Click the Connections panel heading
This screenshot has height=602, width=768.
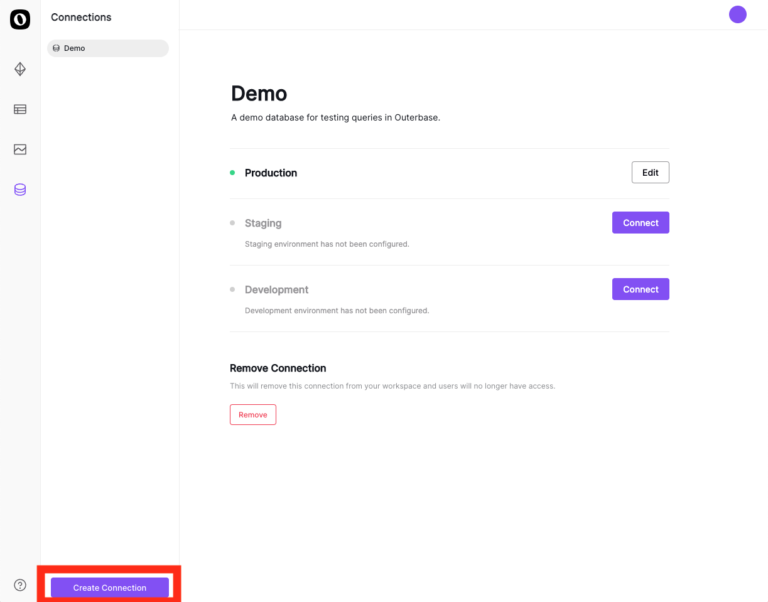81,17
